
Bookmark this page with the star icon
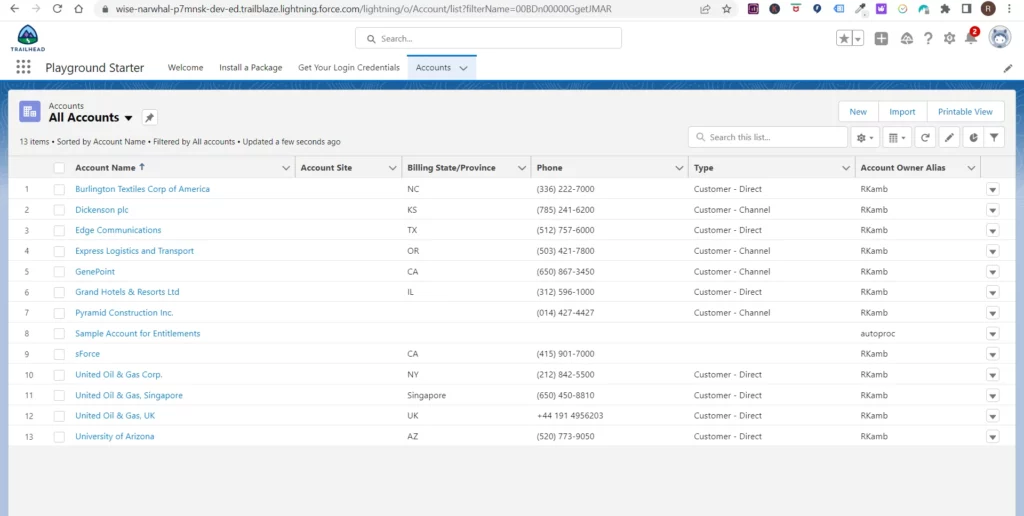point(726,9)
